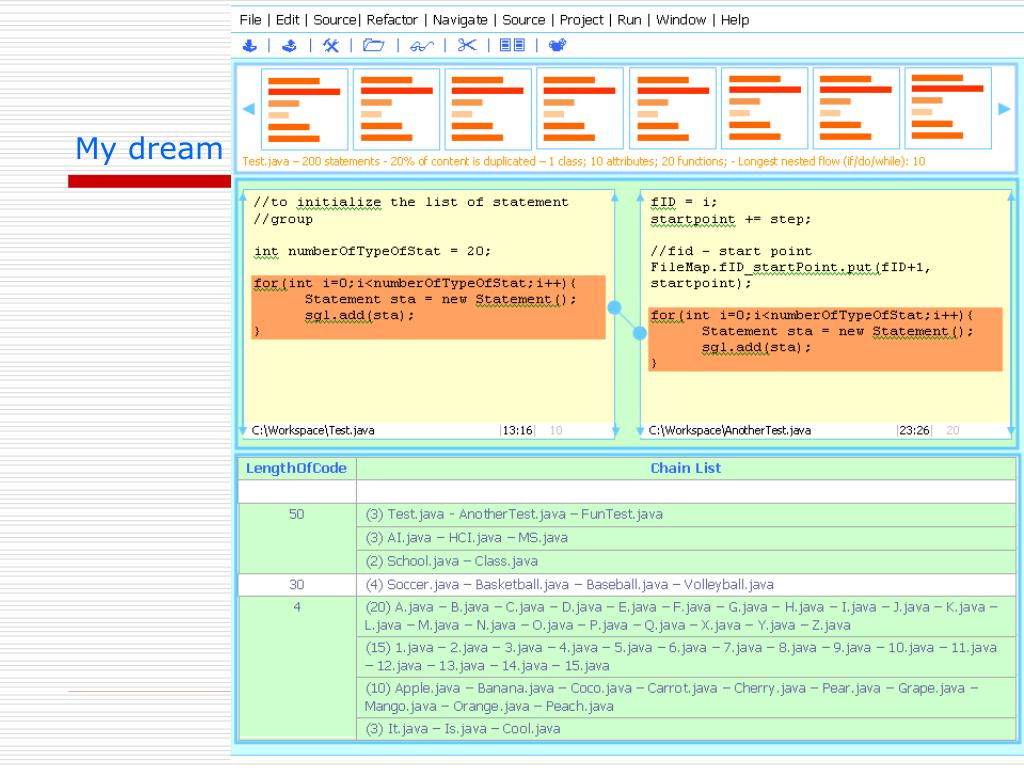Click the export (upload arrow) toolbar icon
1024x768 pixels.
pos(289,45)
